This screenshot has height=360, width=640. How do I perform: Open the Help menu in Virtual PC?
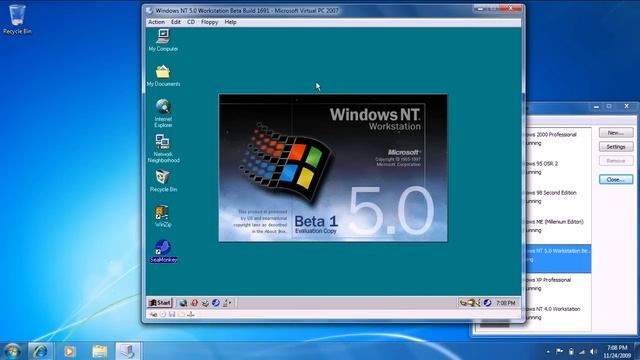[230, 22]
